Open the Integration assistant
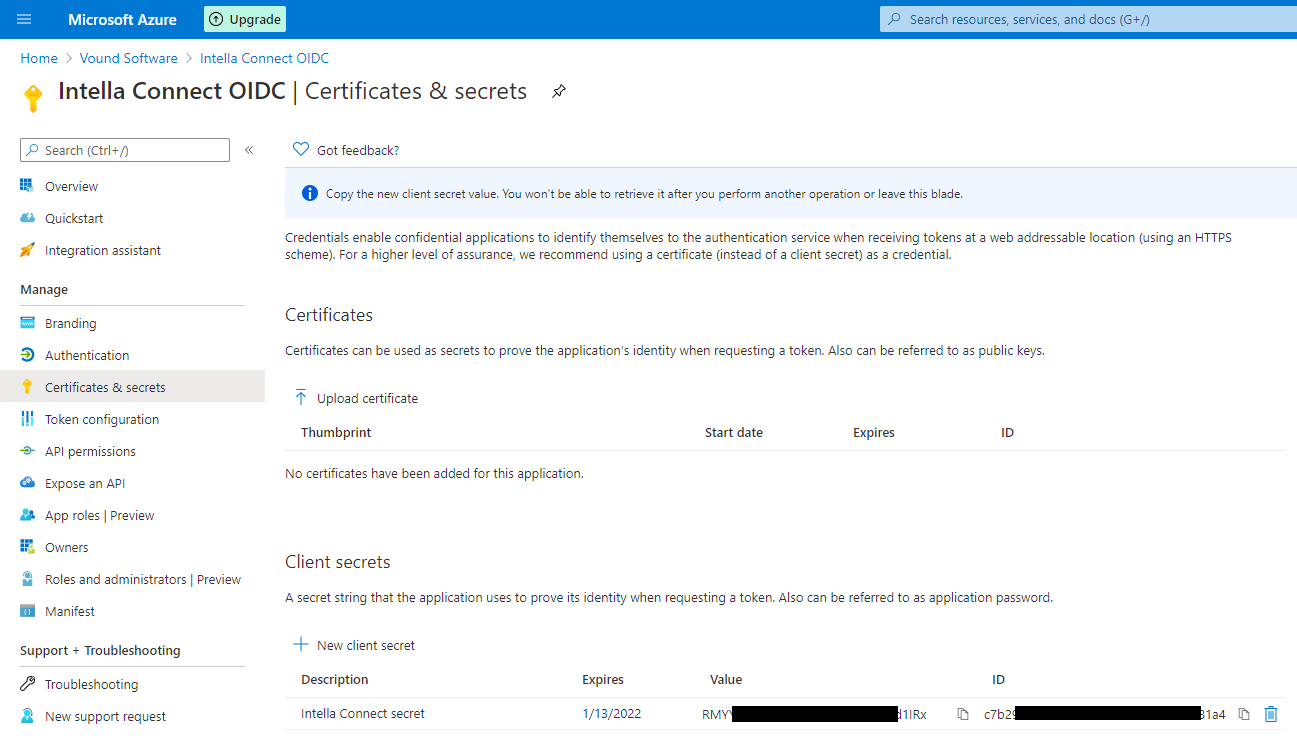 point(102,249)
